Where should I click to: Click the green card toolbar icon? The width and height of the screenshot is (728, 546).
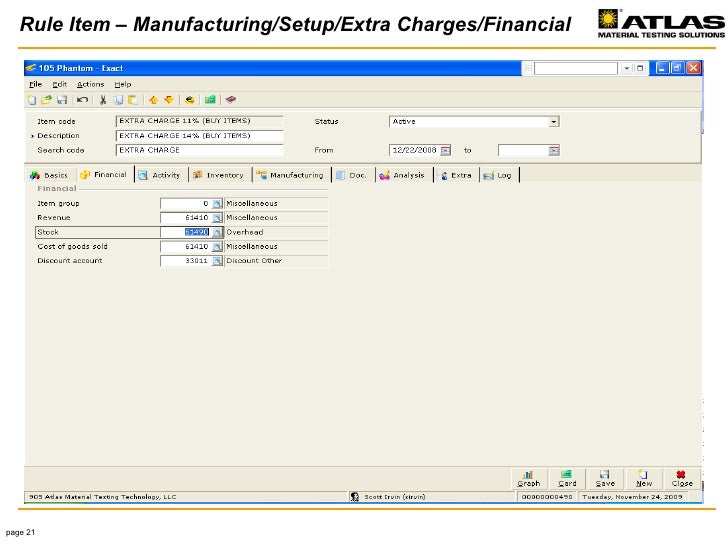click(210, 100)
